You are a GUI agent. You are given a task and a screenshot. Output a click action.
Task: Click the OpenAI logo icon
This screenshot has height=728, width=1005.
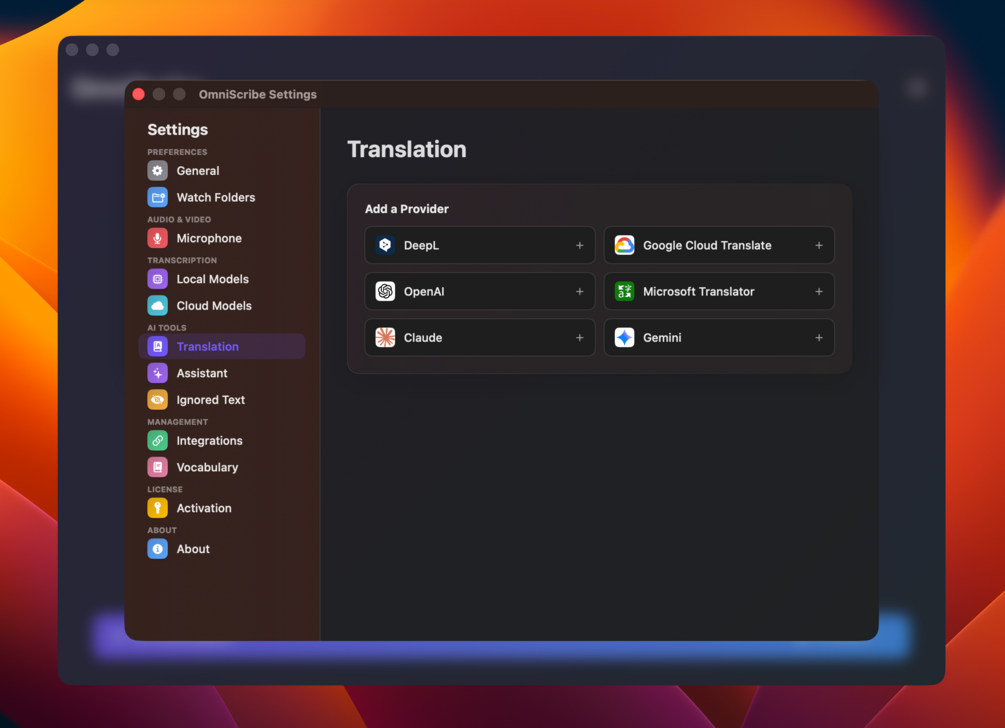click(x=385, y=292)
